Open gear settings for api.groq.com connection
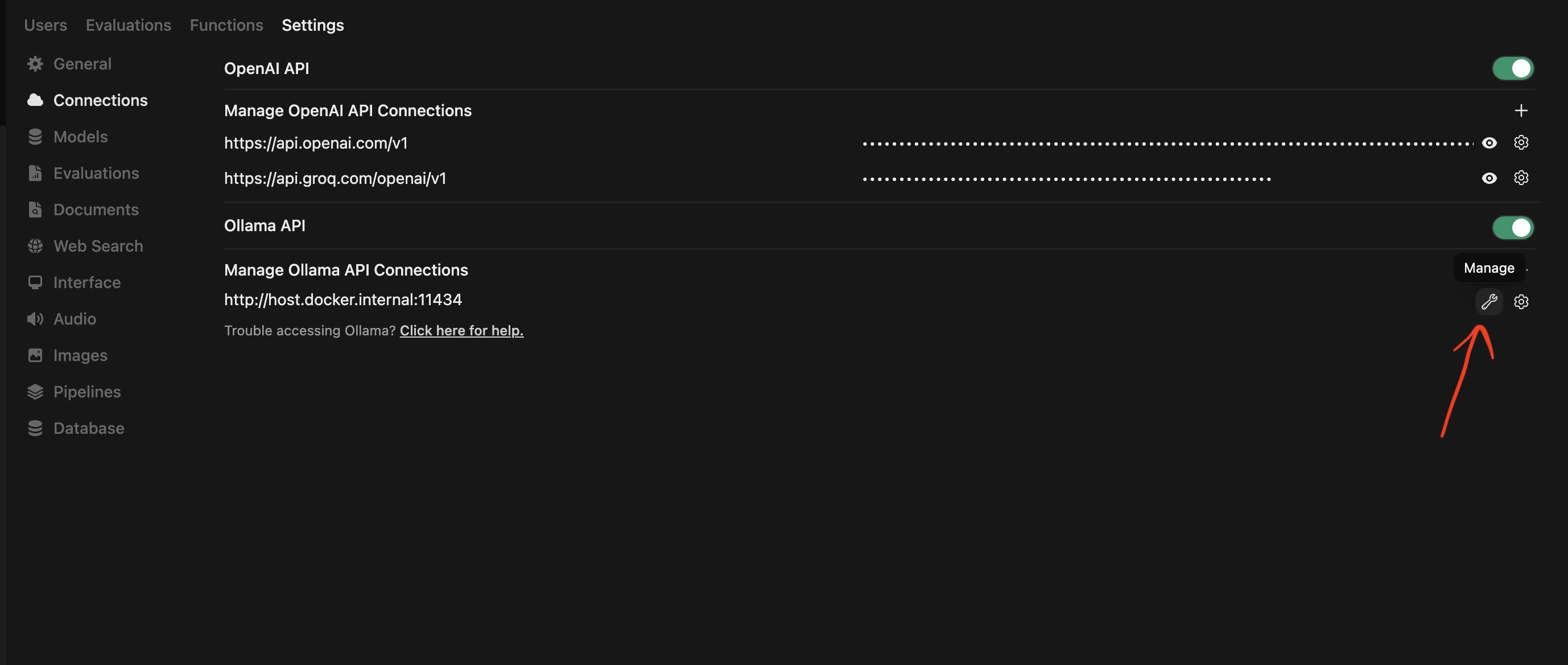The image size is (1568, 665). (1521, 178)
